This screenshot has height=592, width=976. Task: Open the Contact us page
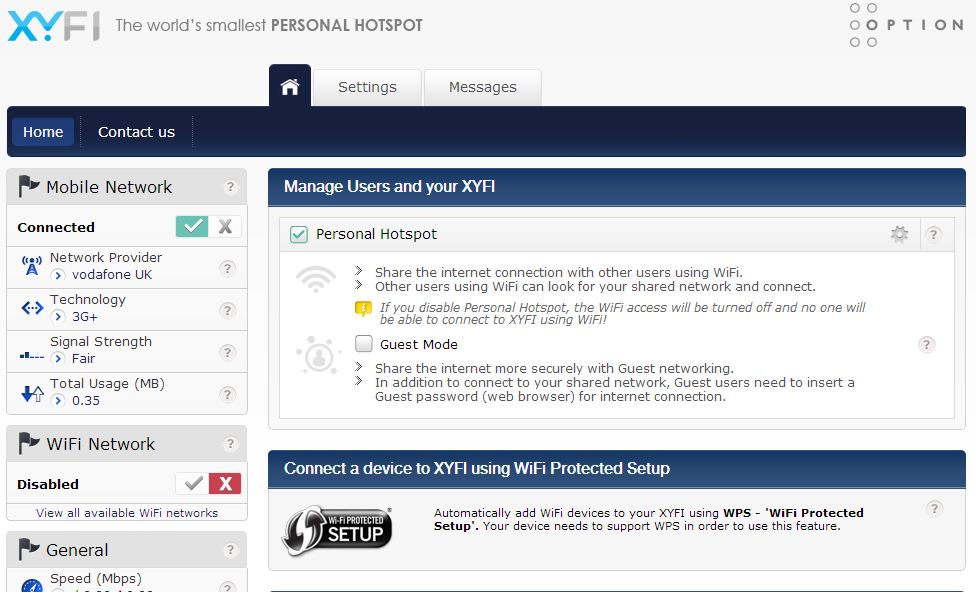click(x=136, y=132)
